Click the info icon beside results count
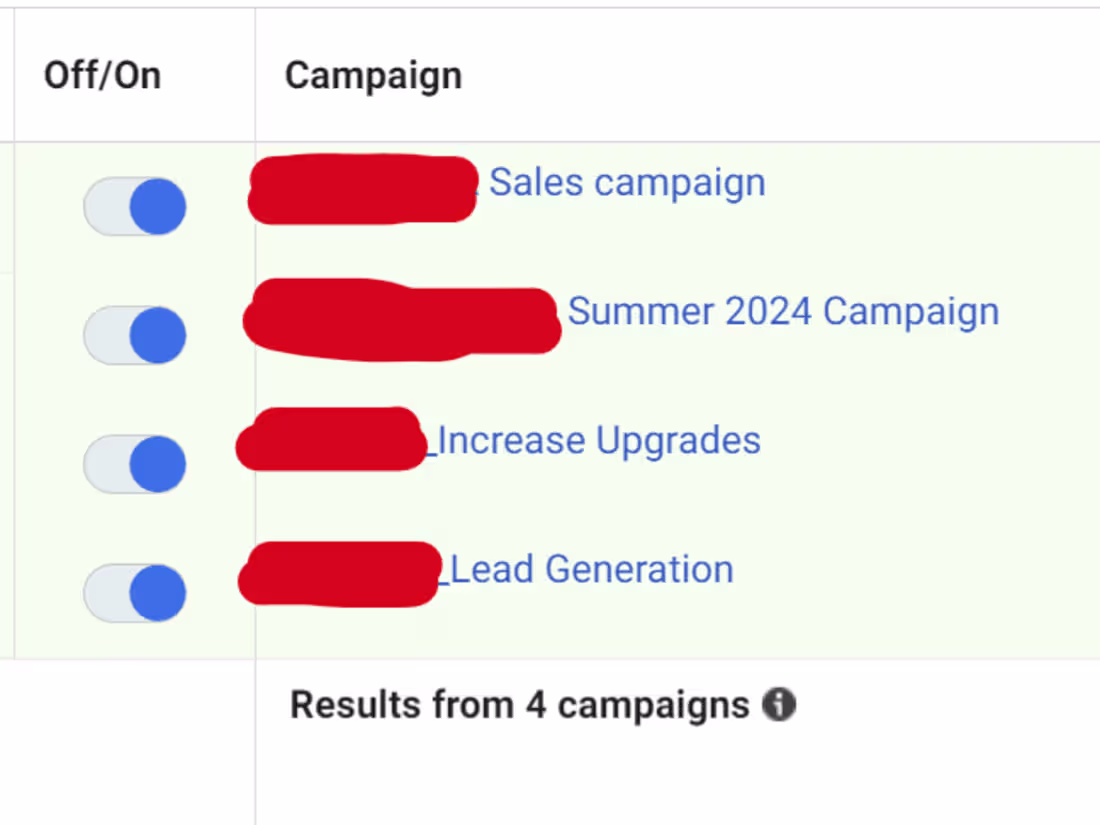1100x825 pixels. tap(779, 704)
